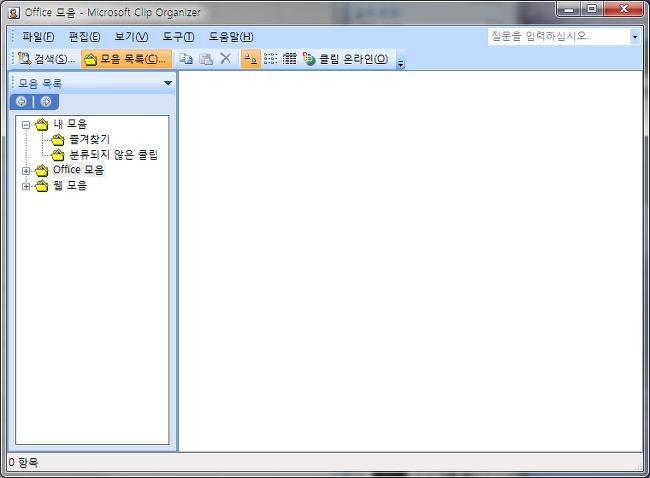Image resolution: width=650 pixels, height=478 pixels.
Task: Open the 보기(V) menu
Action: [131, 36]
